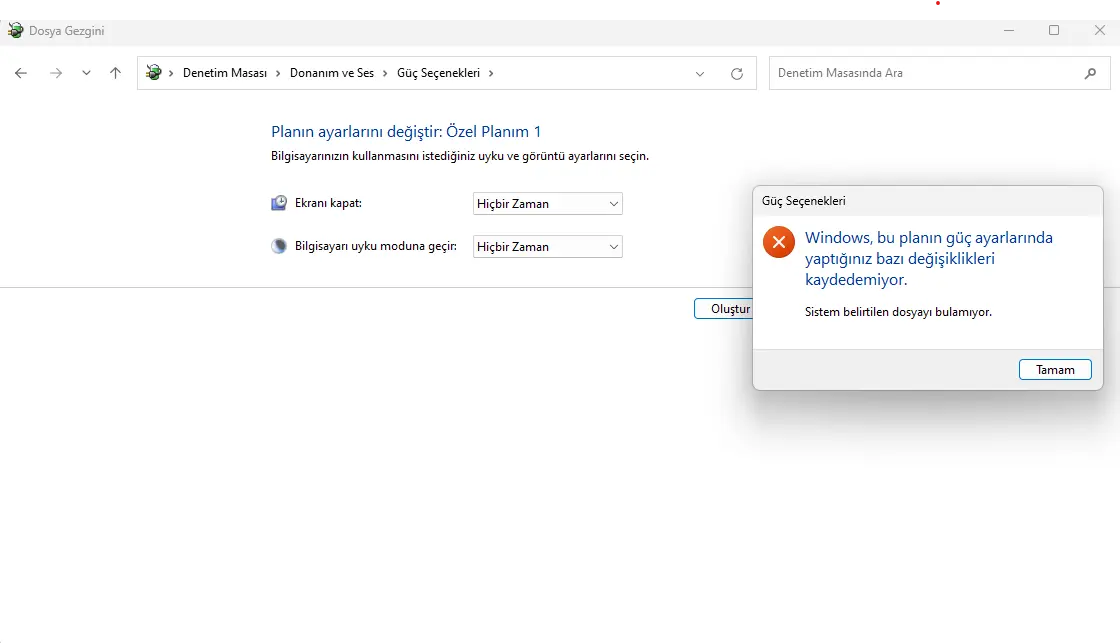
Task: Open address bar history dropdown
Action: [x=700, y=74]
